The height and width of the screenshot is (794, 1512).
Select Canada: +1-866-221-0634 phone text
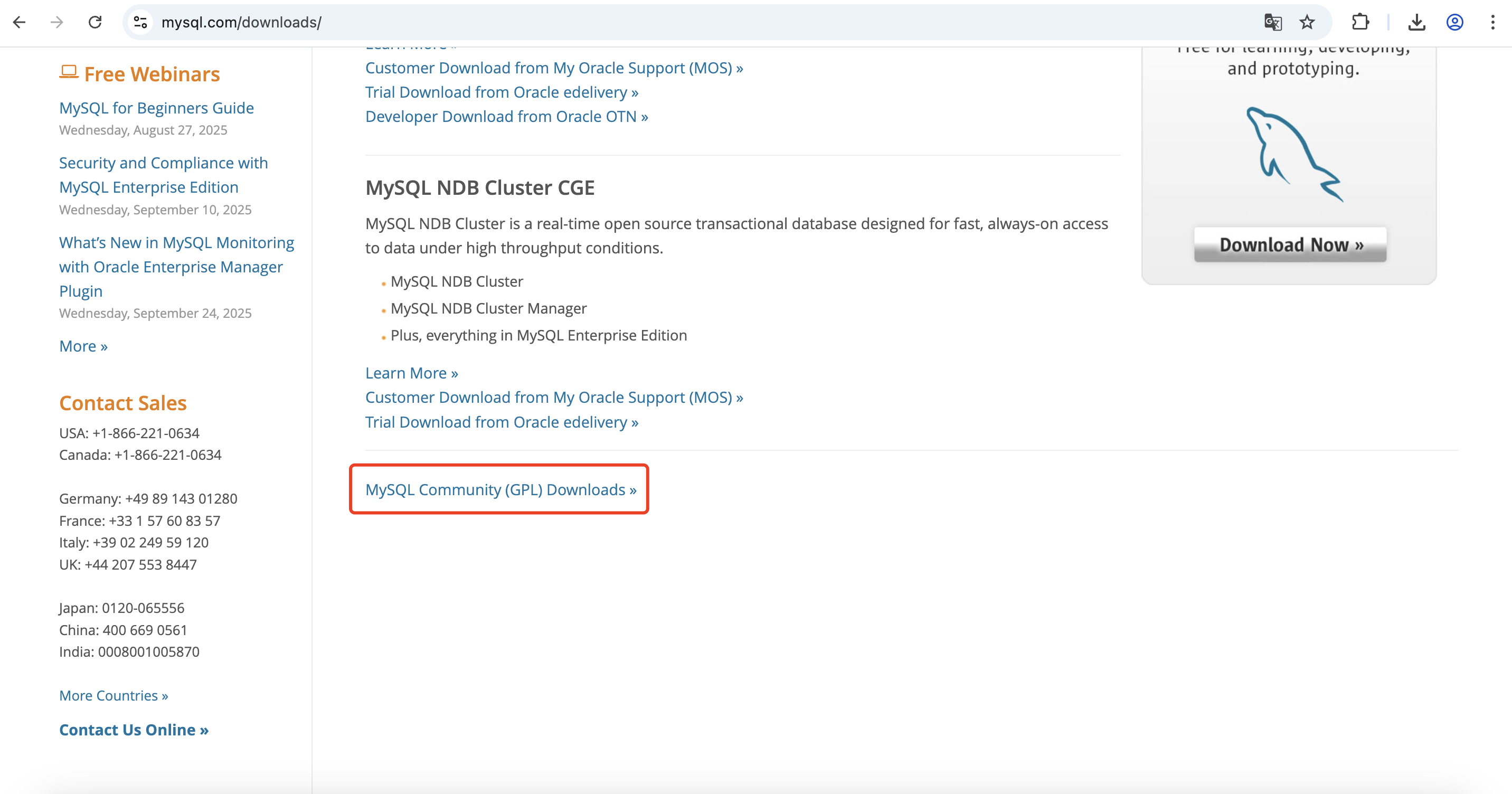pos(140,455)
